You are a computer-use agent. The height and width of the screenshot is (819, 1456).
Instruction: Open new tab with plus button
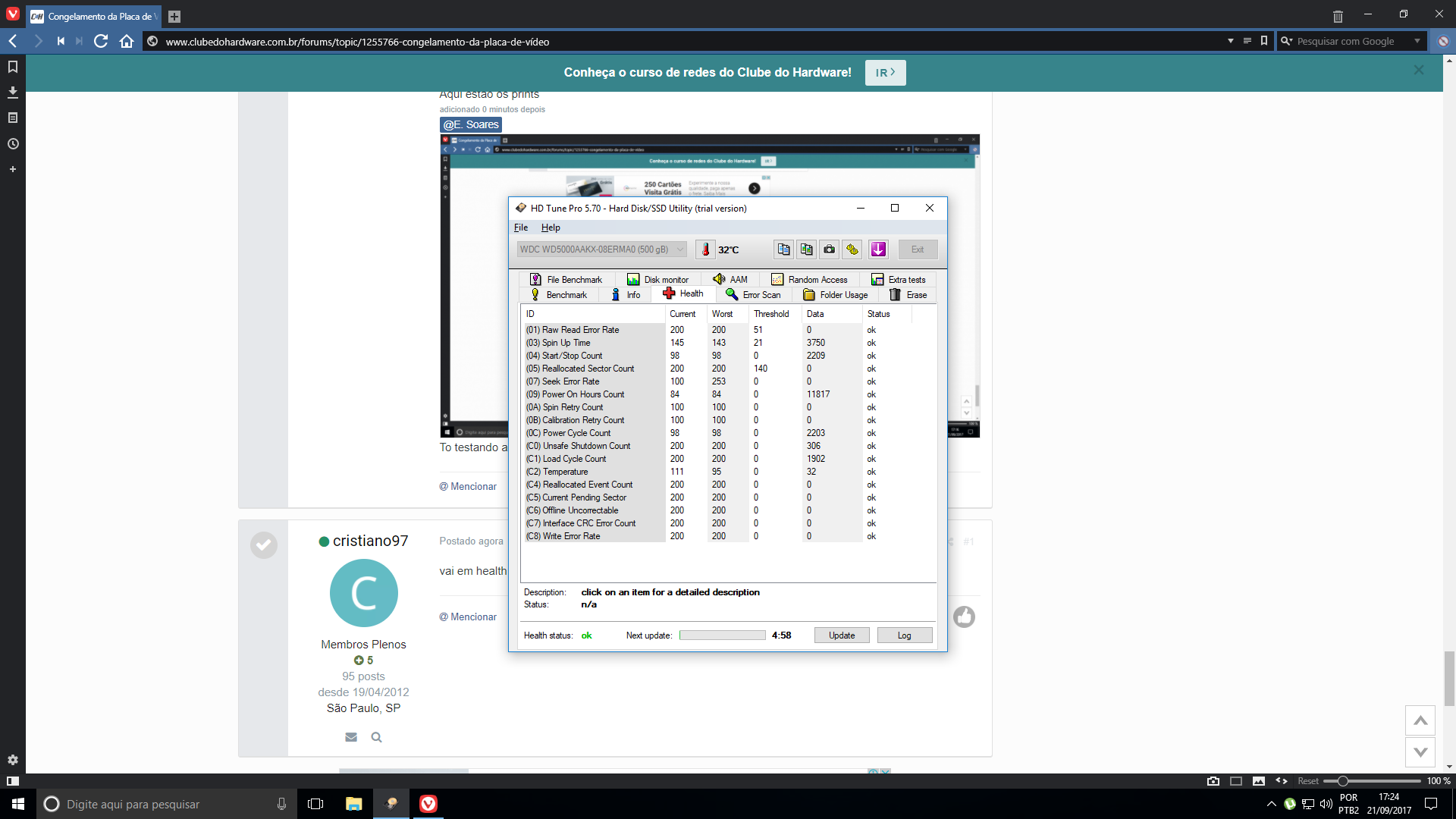coord(174,17)
